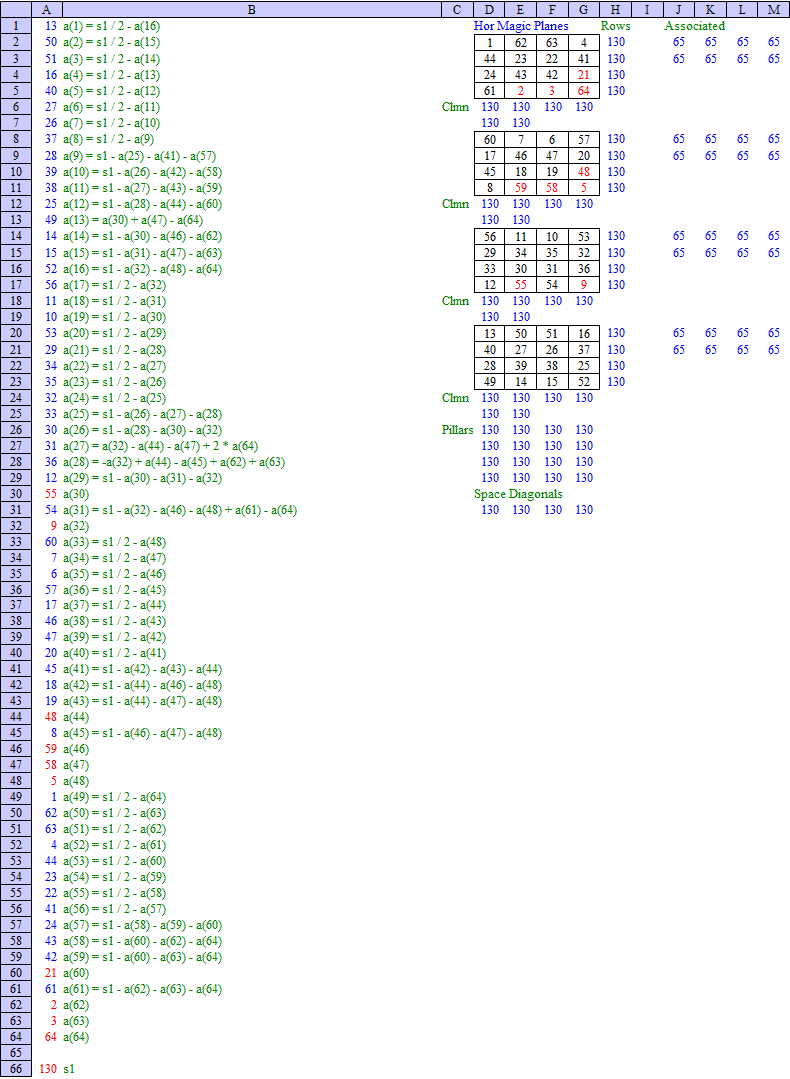790x1079 pixels.
Task: Click the green 'Rows' label
Action: point(615,25)
